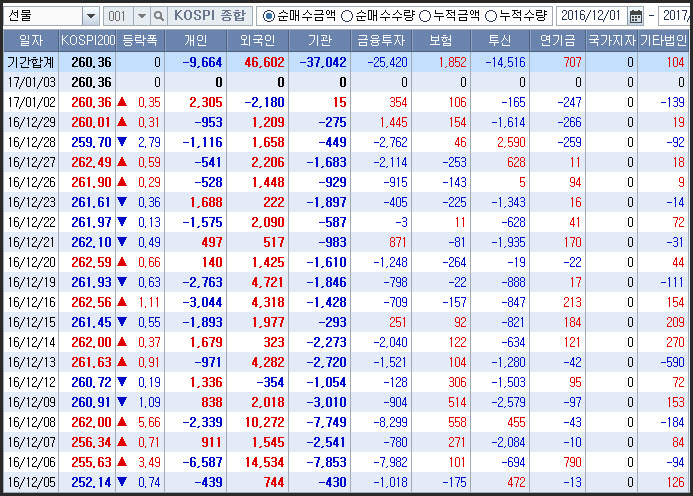Select the 순매수수량 radio button
Screen dimensions: 693x496
tap(347, 16)
